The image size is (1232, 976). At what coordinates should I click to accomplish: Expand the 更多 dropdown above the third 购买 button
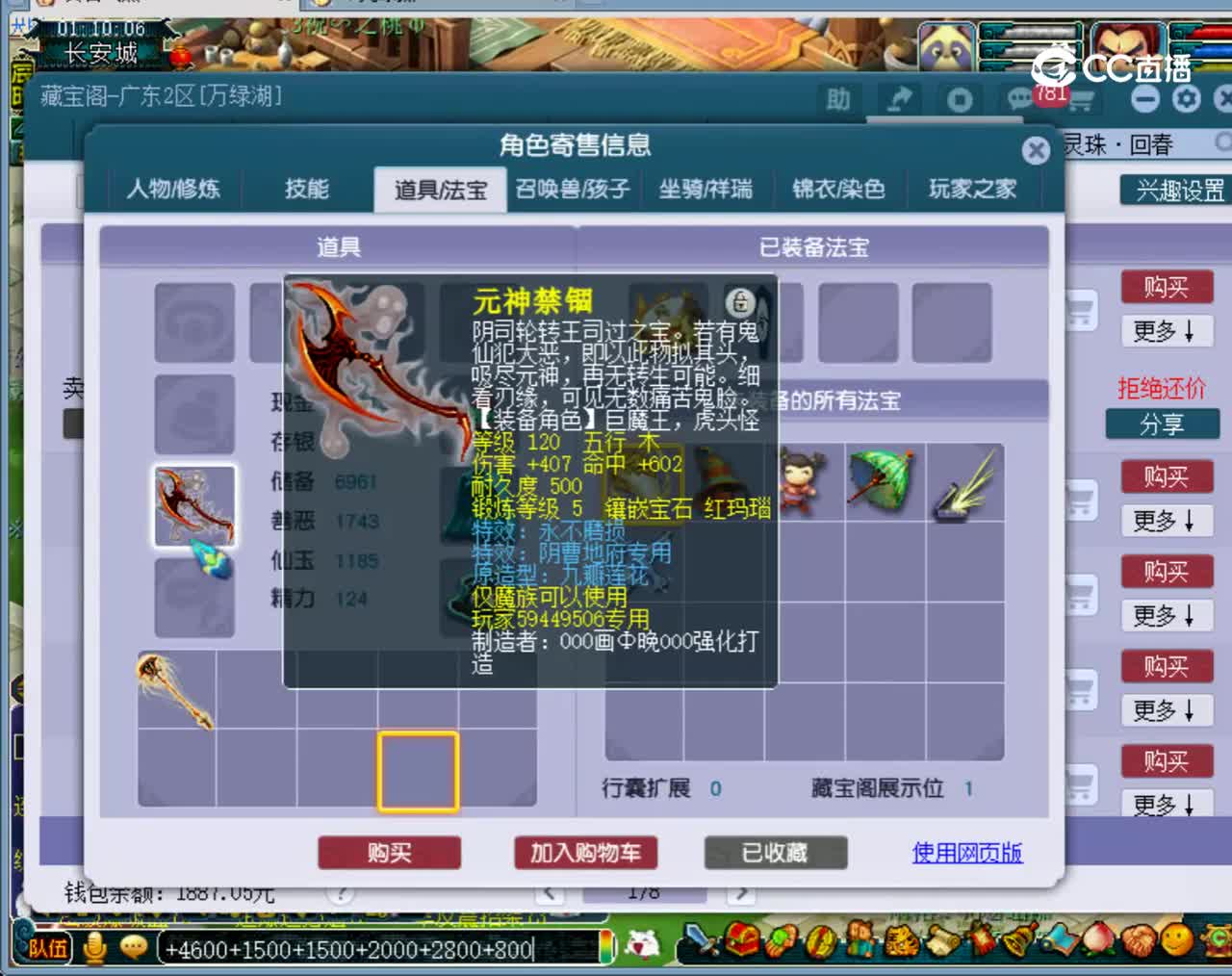tap(1166, 522)
